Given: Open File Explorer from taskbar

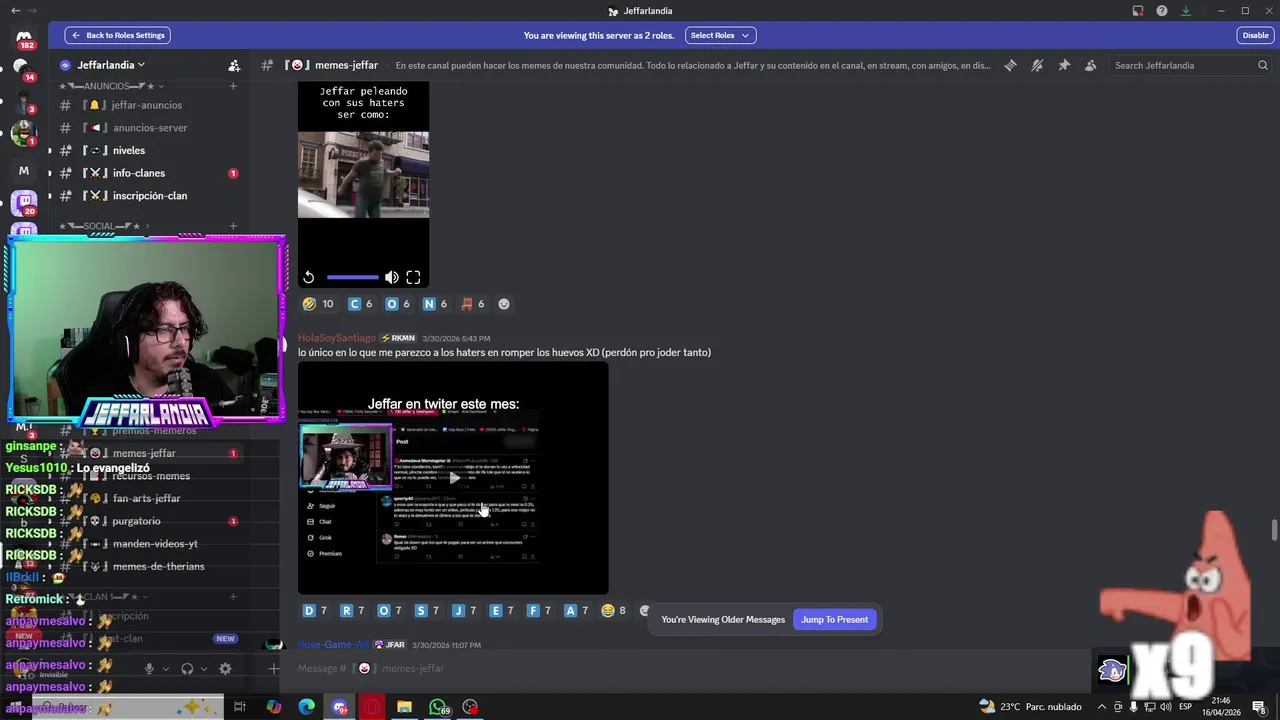Looking at the screenshot, I should pyautogui.click(x=404, y=707).
